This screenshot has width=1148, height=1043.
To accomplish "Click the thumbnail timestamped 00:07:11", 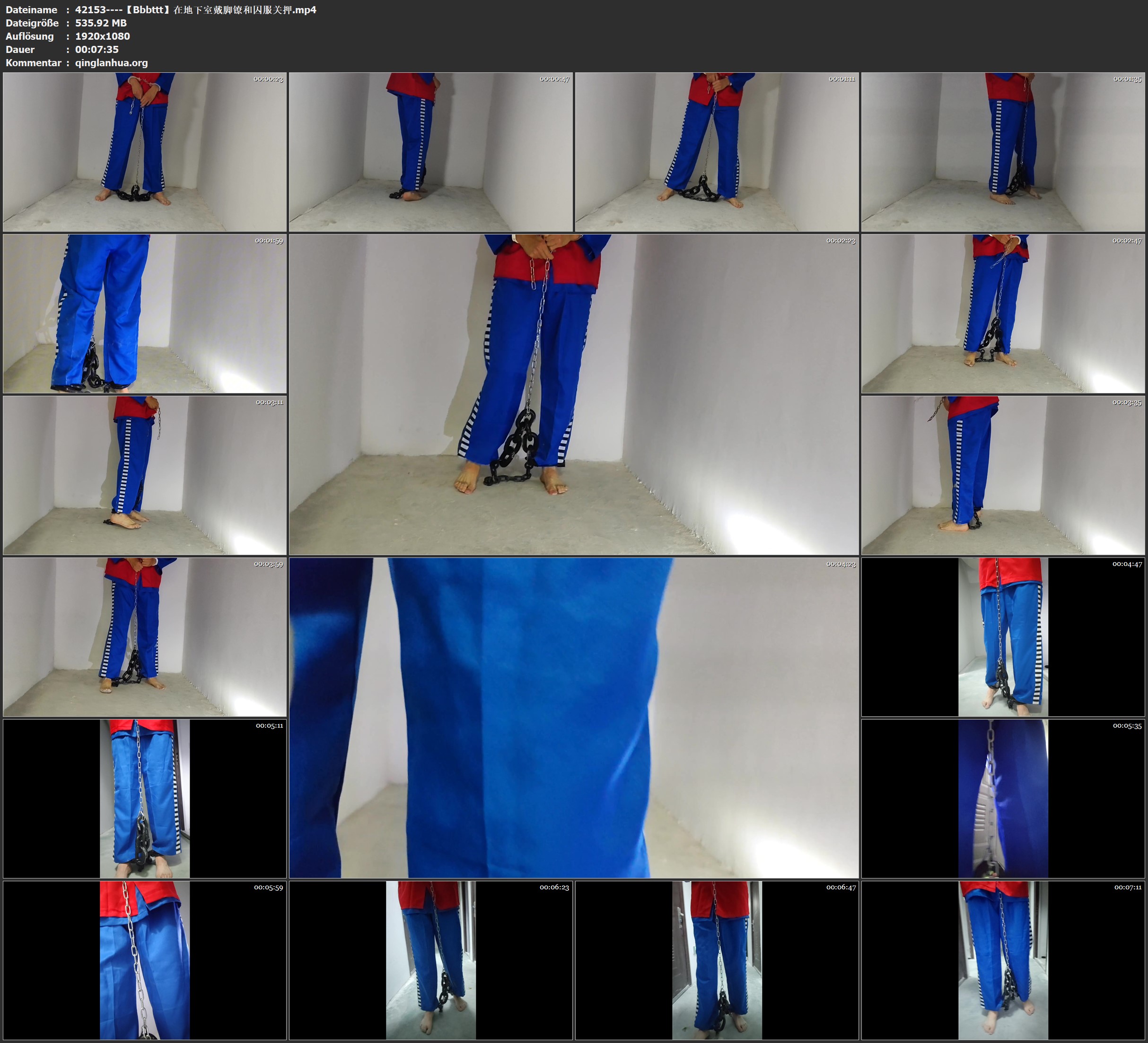I will 1003,960.
